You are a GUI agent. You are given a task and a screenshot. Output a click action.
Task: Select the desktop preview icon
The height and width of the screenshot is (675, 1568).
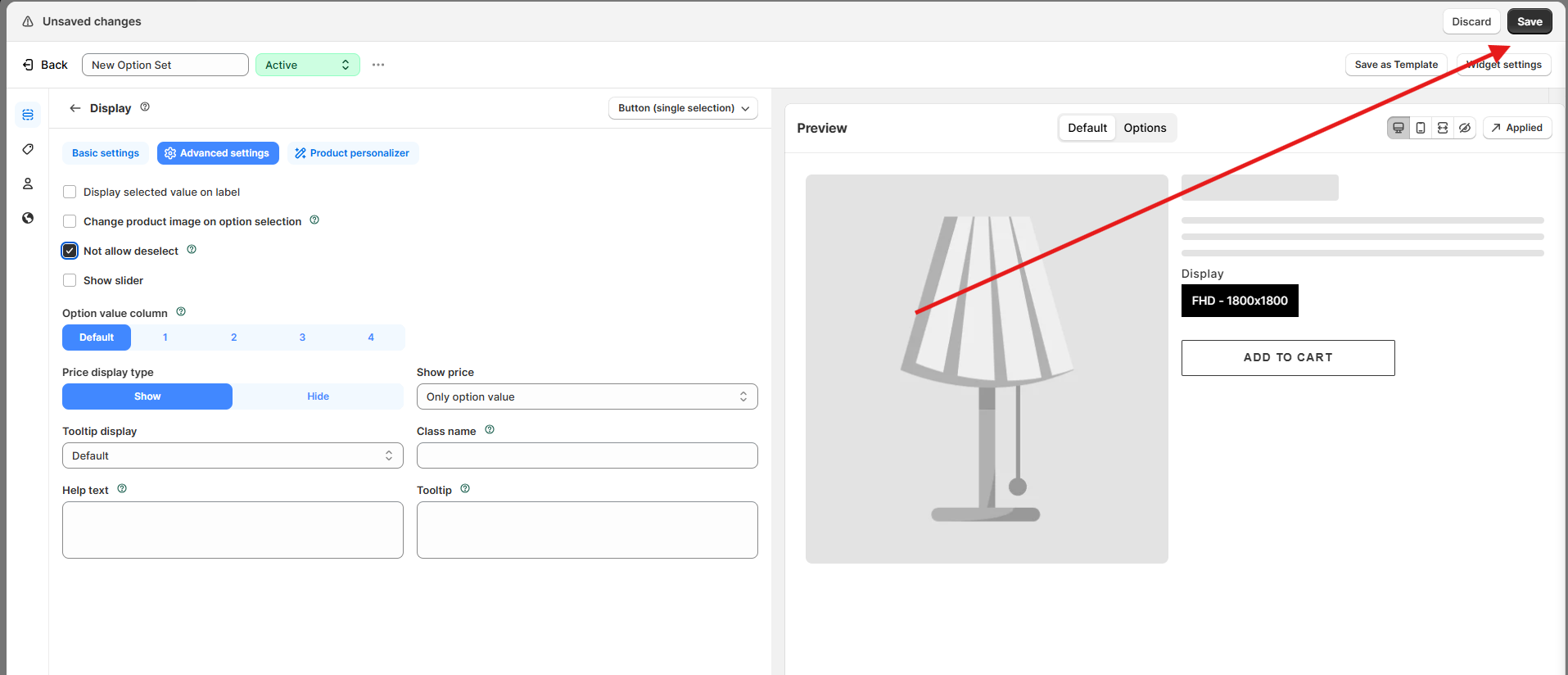tap(1399, 128)
